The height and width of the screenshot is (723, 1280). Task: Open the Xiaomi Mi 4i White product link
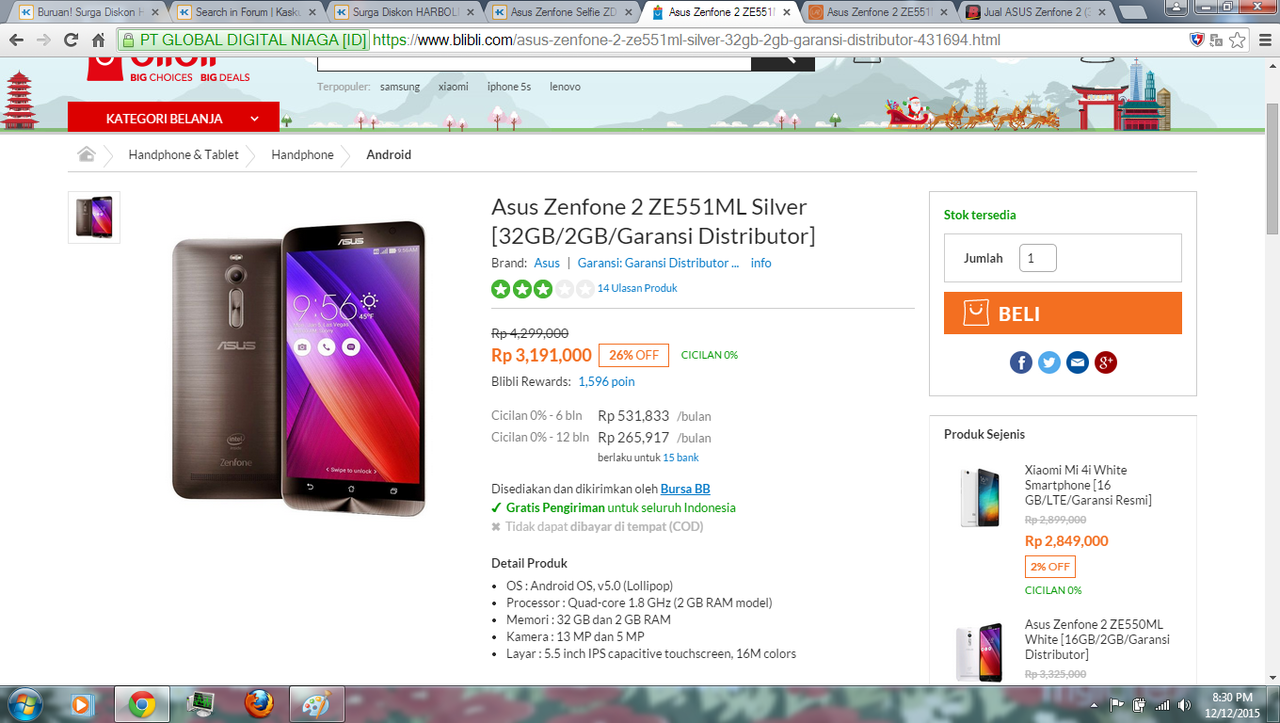click(x=1088, y=485)
